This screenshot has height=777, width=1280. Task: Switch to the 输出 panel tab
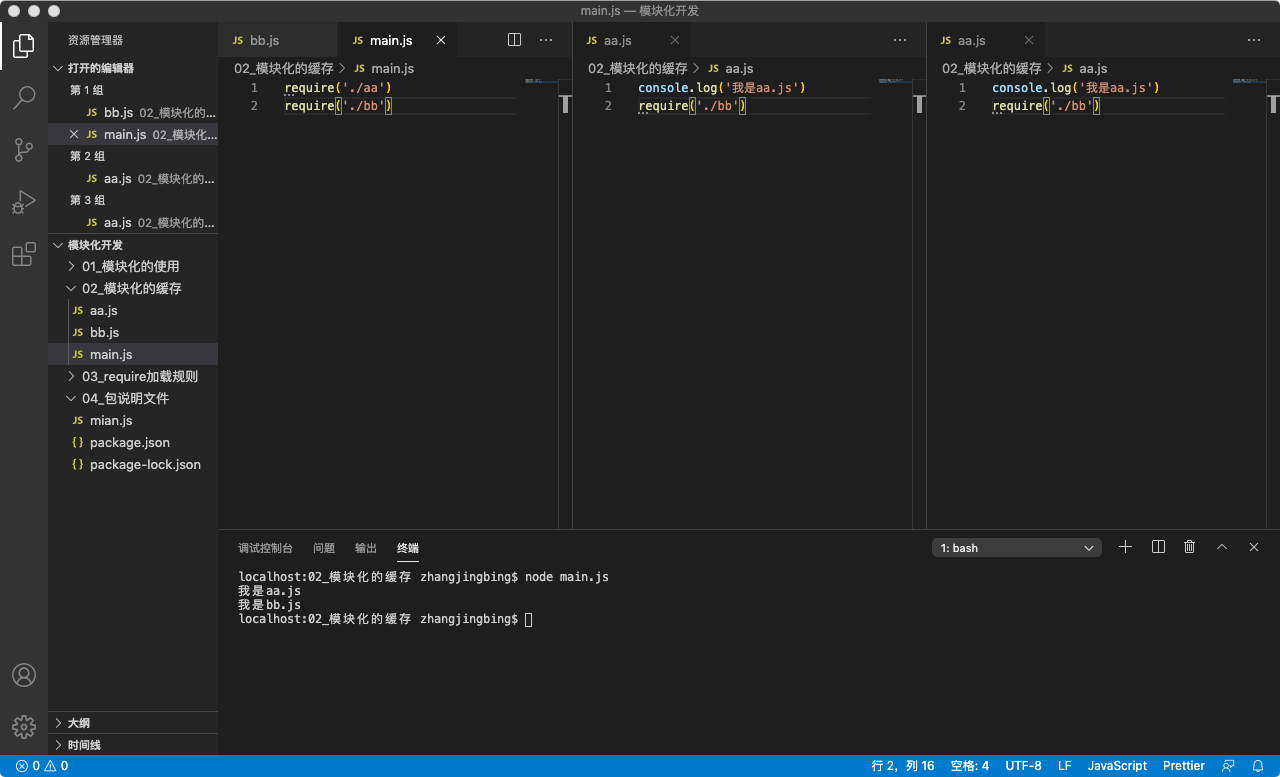(366, 548)
